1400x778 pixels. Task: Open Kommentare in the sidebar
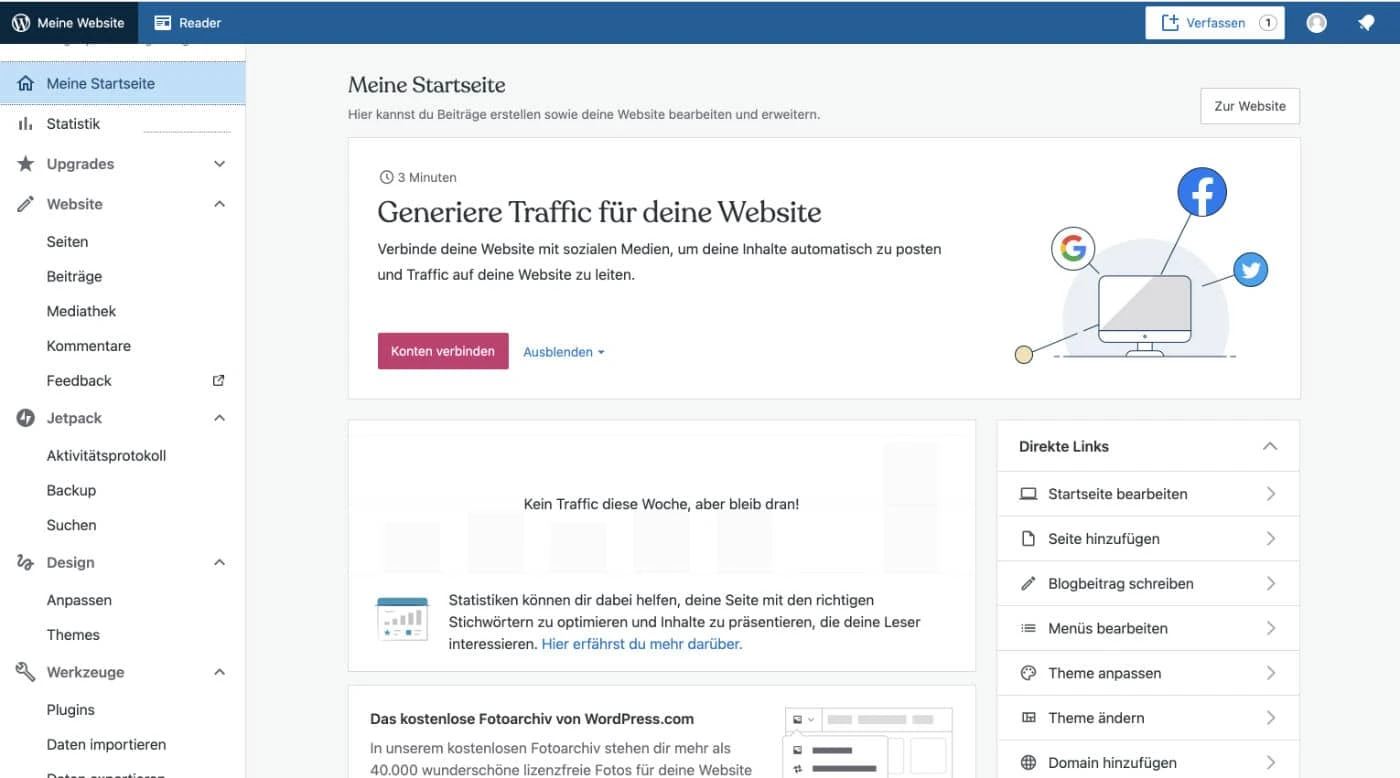coord(89,346)
